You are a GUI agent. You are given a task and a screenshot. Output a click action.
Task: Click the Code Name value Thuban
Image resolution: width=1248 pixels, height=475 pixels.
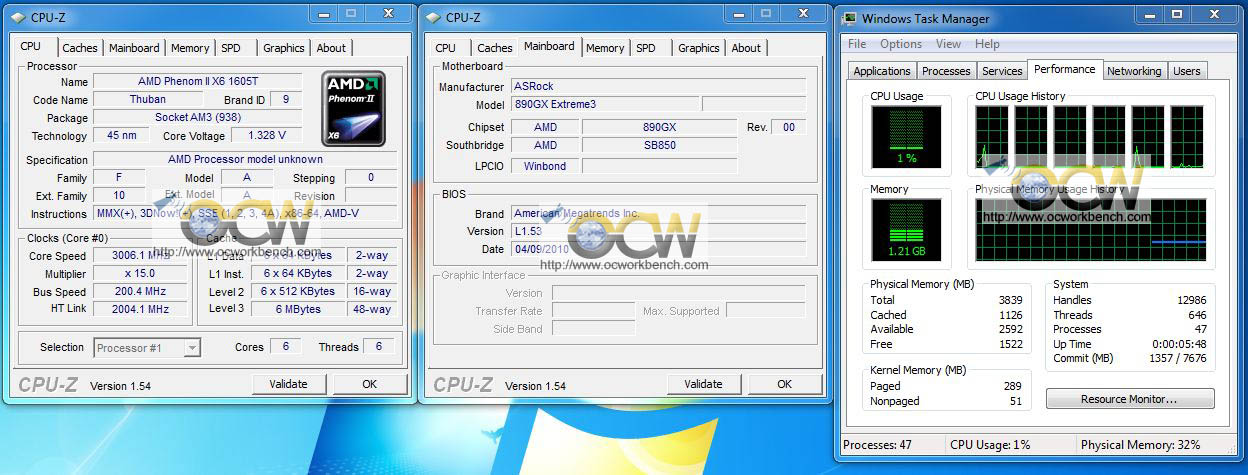[x=148, y=100]
